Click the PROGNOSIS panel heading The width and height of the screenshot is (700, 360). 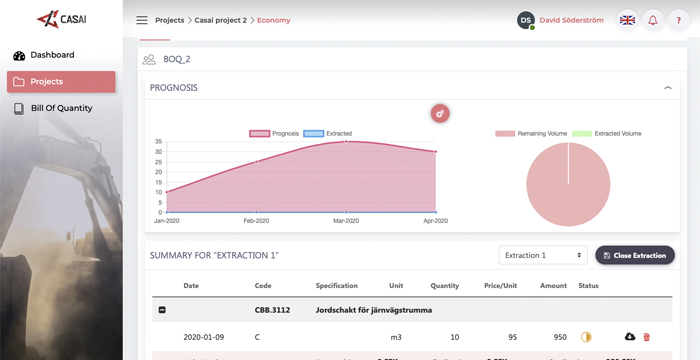coord(174,88)
